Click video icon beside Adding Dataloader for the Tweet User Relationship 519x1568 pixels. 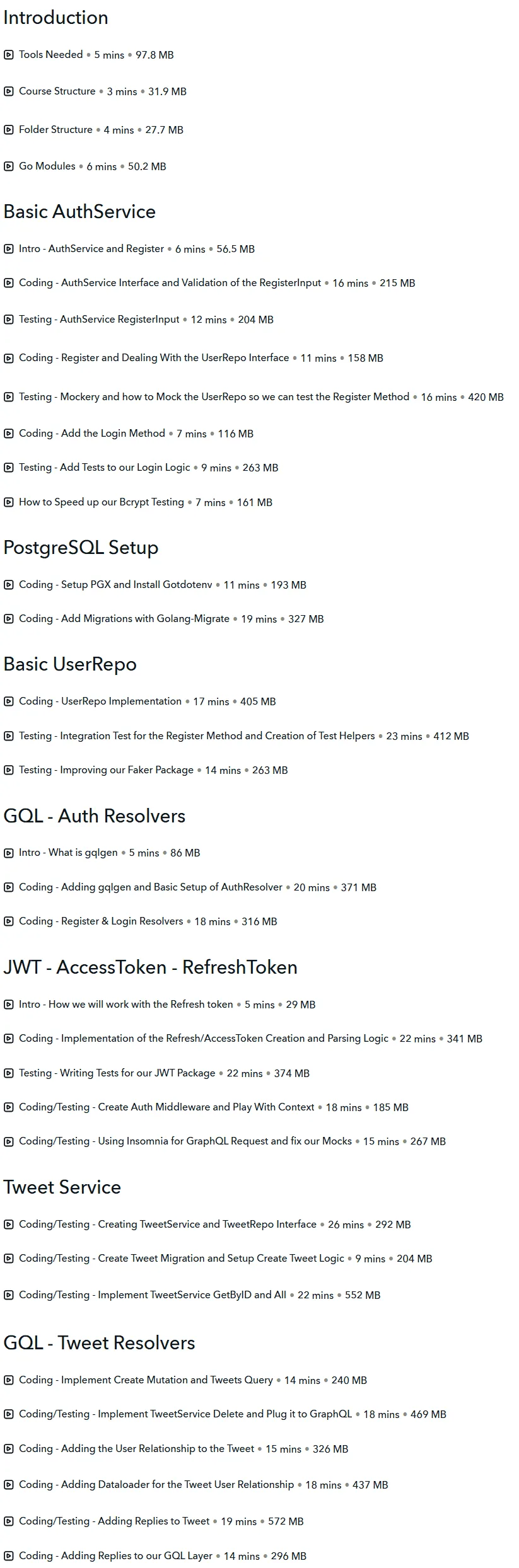click(x=9, y=1485)
